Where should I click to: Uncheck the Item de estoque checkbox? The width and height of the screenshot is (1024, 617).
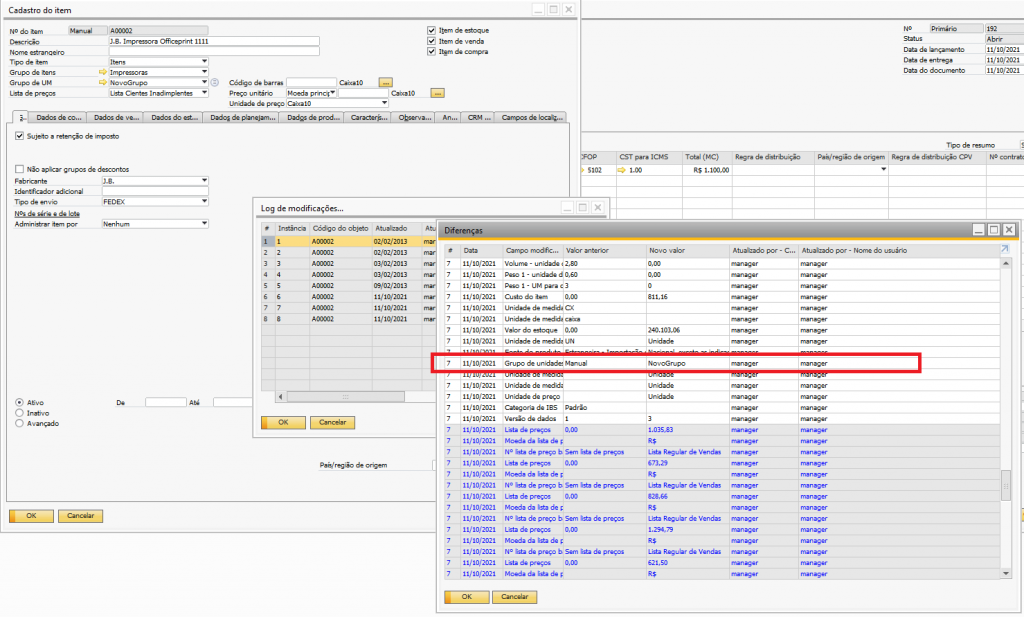(432, 30)
